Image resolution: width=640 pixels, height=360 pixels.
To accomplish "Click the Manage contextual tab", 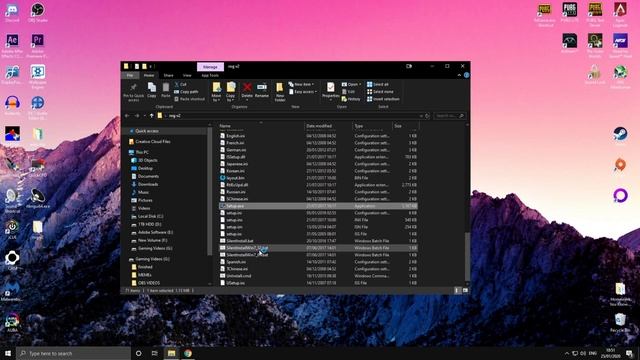I will click(210, 67).
